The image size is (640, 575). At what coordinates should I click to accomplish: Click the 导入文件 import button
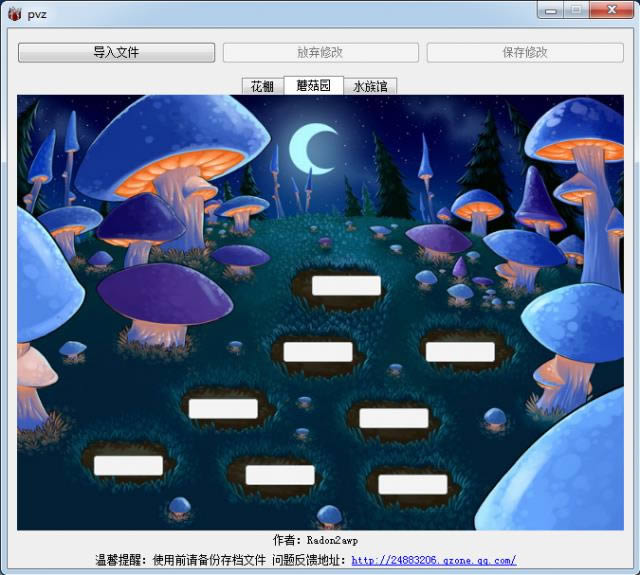coord(116,53)
